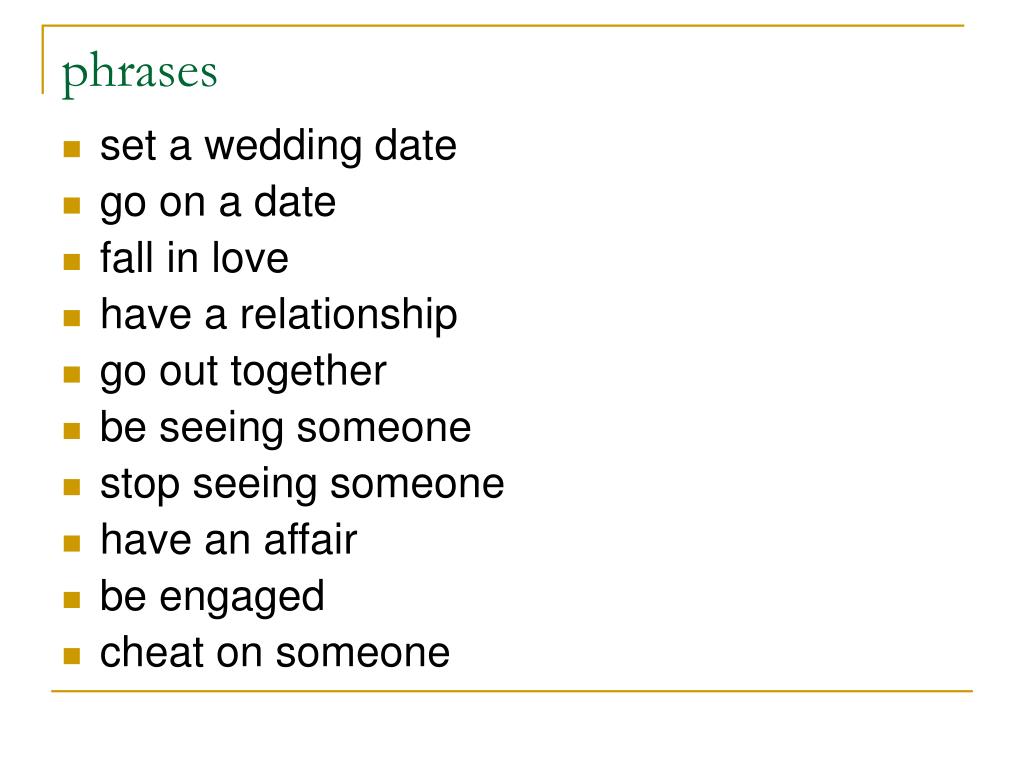The height and width of the screenshot is (768, 1024).
Task: Select the phrase 'be seeing someone'
Action: click(x=285, y=429)
